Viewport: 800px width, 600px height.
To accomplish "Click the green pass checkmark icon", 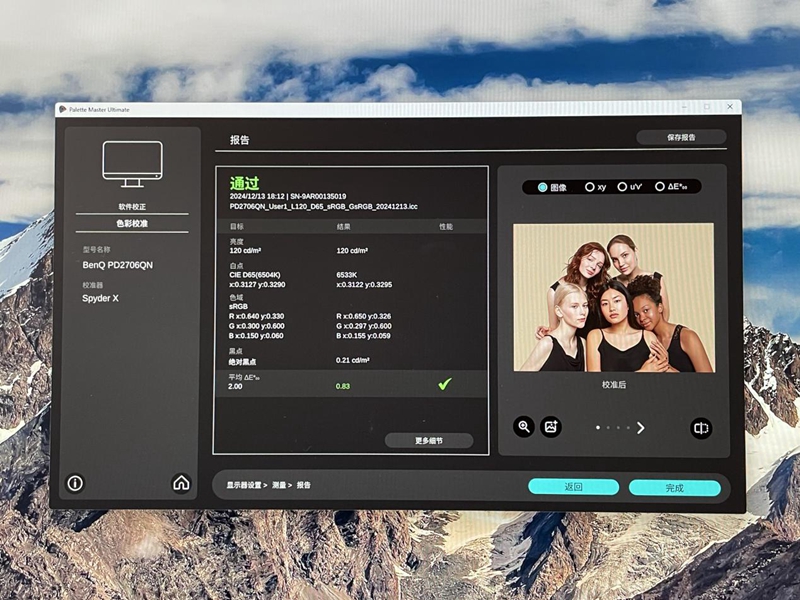I will pyautogui.click(x=444, y=384).
